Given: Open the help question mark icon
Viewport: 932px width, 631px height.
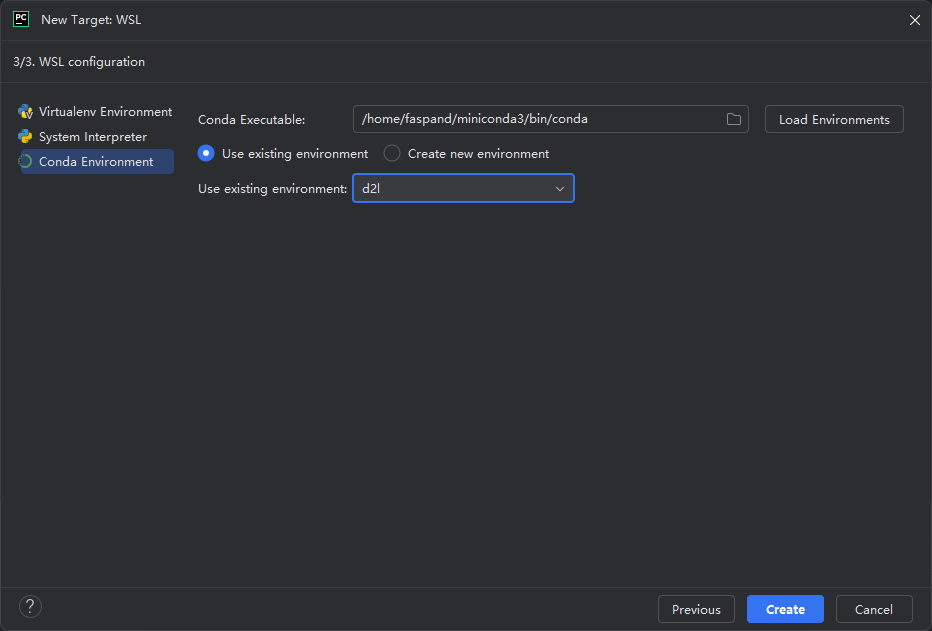Looking at the screenshot, I should (x=30, y=607).
